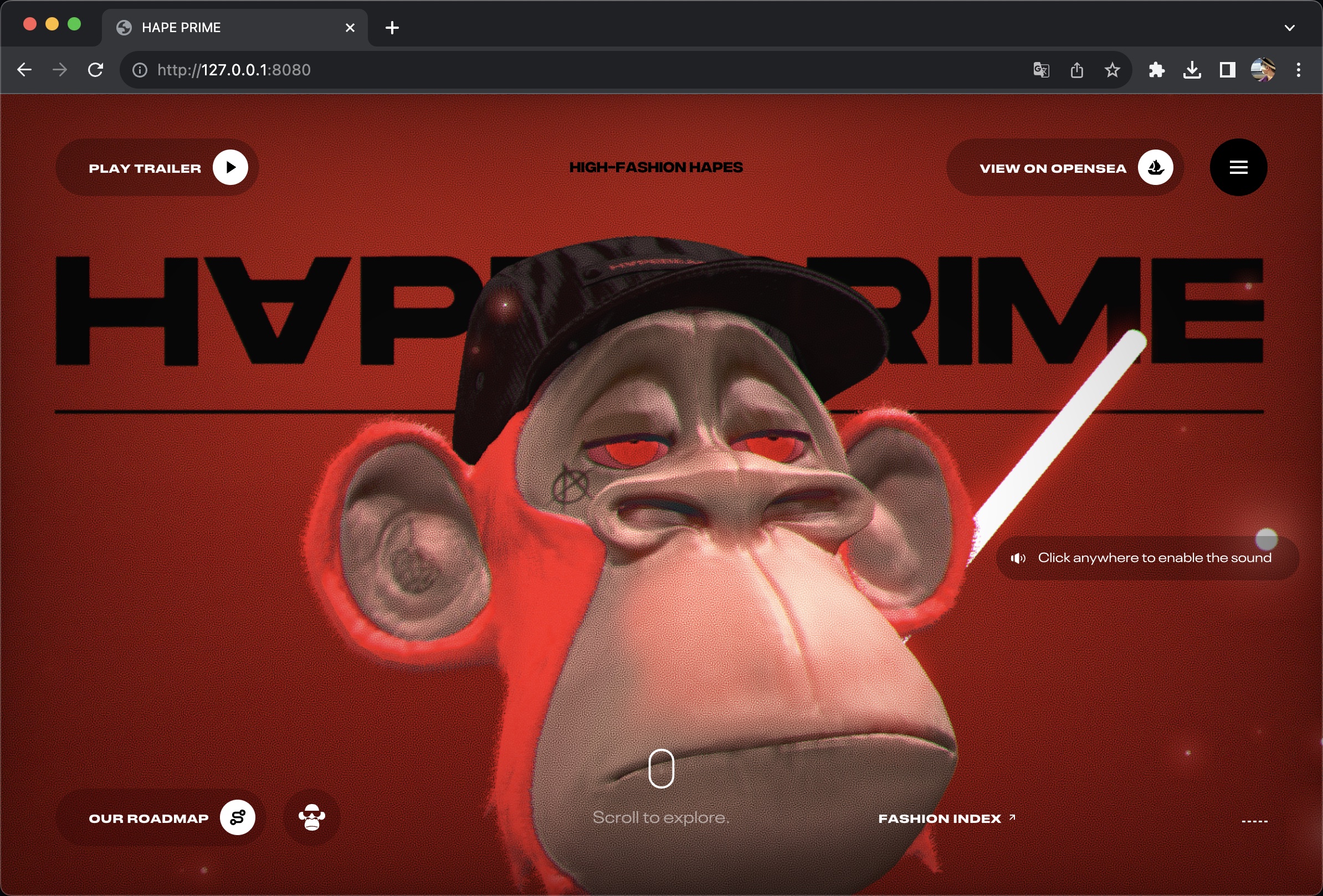Open the browser extensions puzzle icon
Screen dimensions: 1323x896
tap(1156, 70)
